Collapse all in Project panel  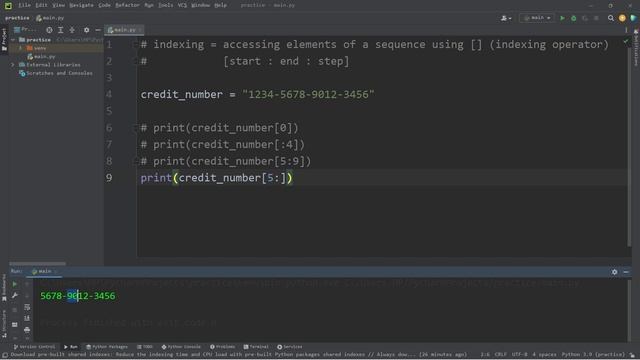coord(72,30)
